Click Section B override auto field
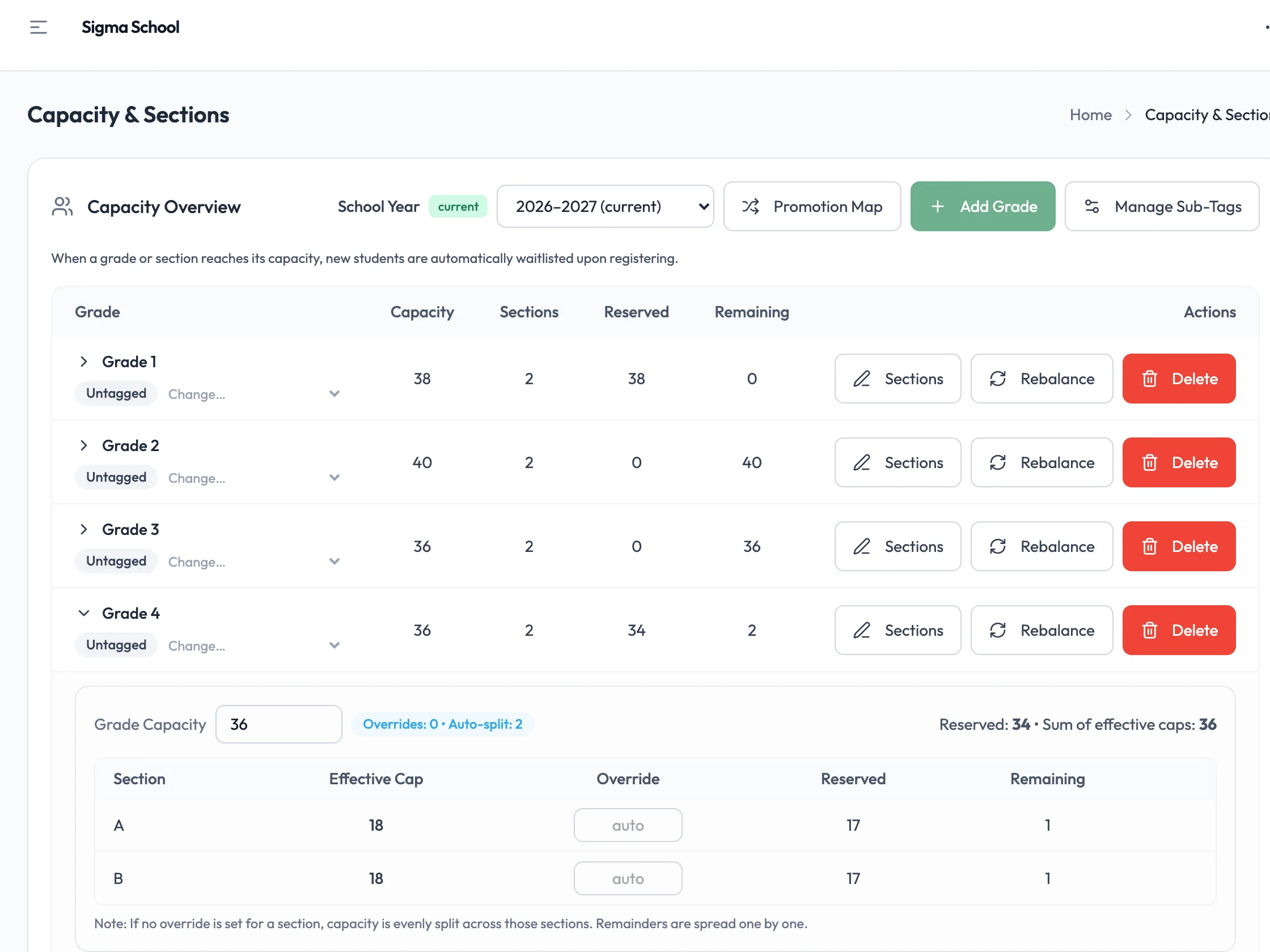The image size is (1270, 952). pos(628,878)
